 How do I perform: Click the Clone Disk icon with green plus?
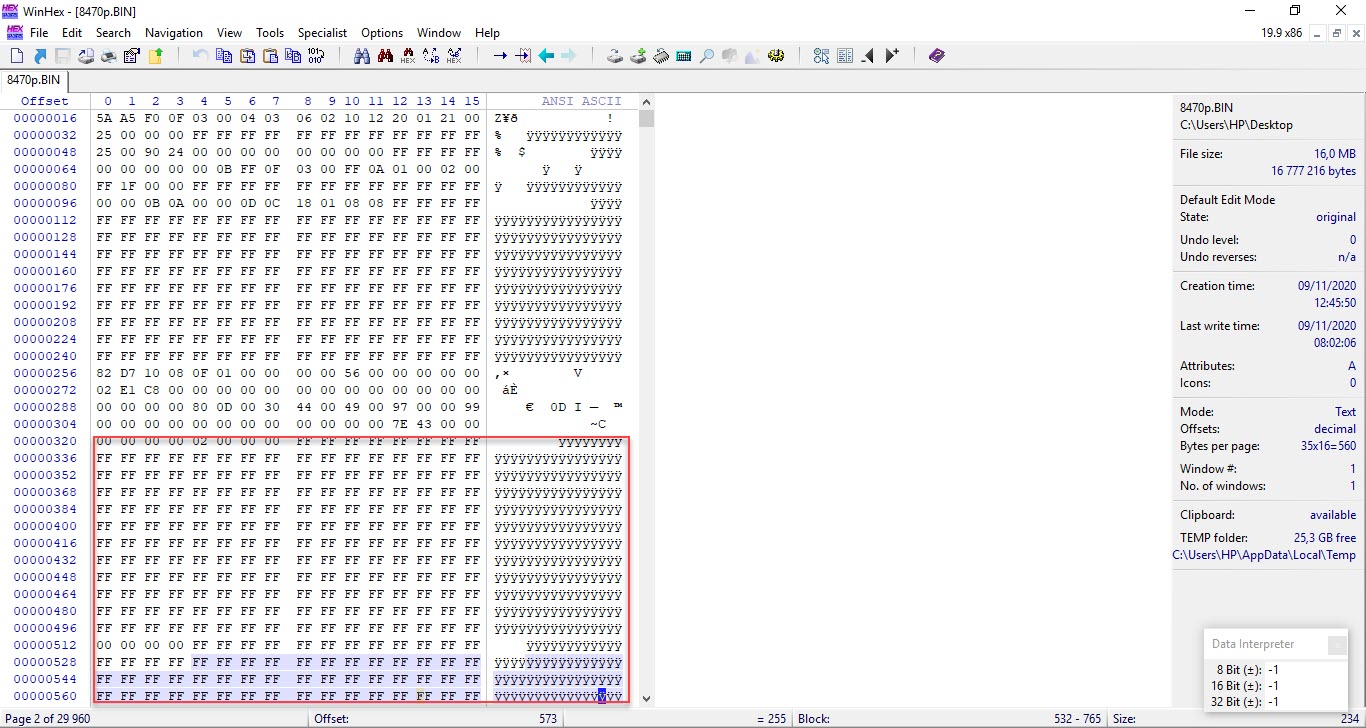click(x=638, y=56)
